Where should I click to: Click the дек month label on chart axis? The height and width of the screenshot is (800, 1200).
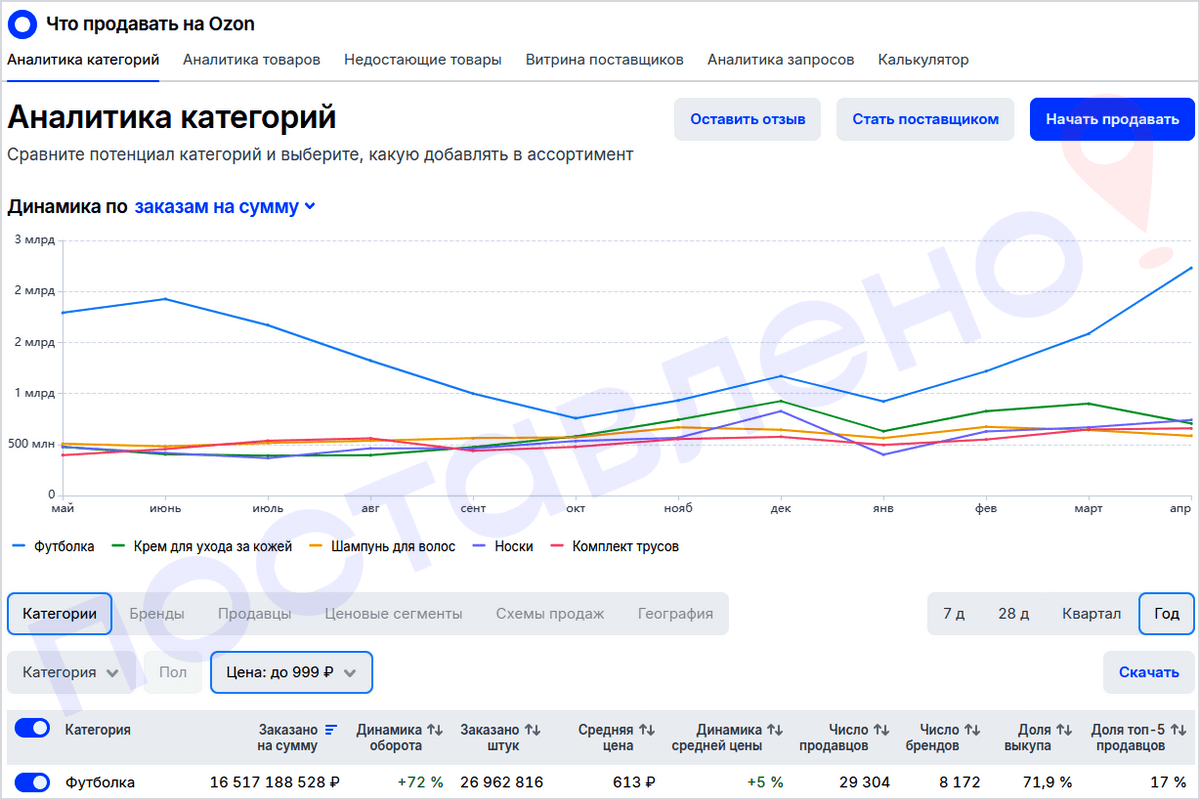781,509
